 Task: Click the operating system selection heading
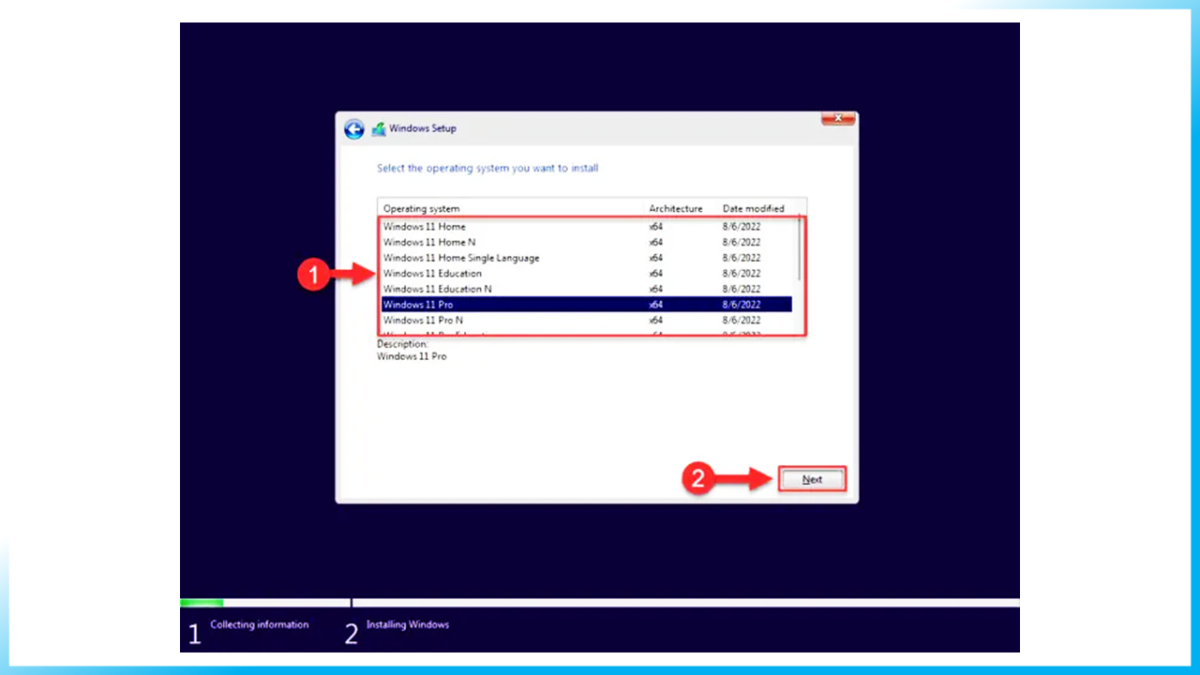[489, 167]
